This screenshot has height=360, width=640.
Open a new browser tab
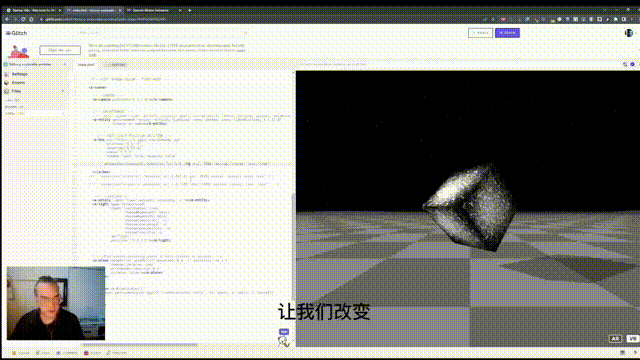point(189,10)
